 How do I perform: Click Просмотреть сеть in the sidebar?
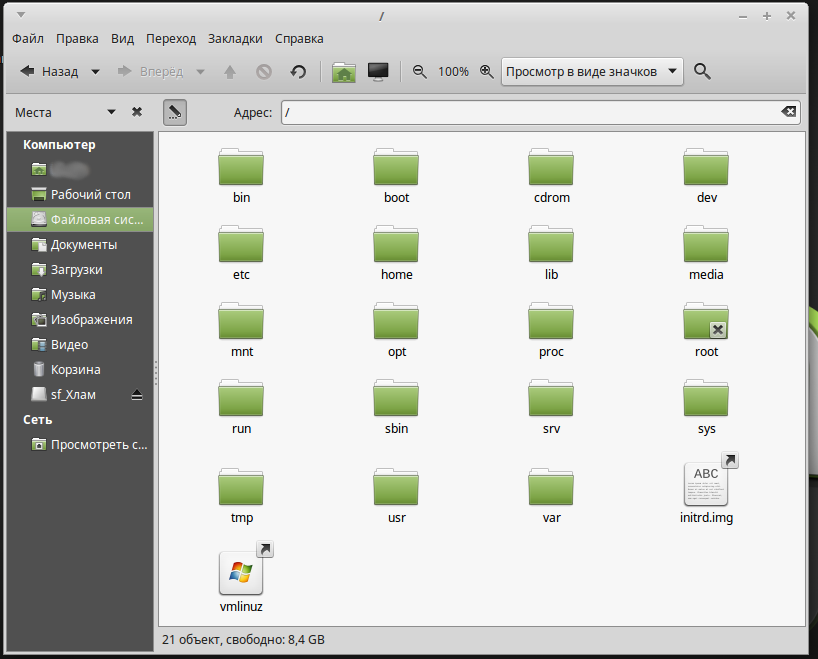click(80, 445)
